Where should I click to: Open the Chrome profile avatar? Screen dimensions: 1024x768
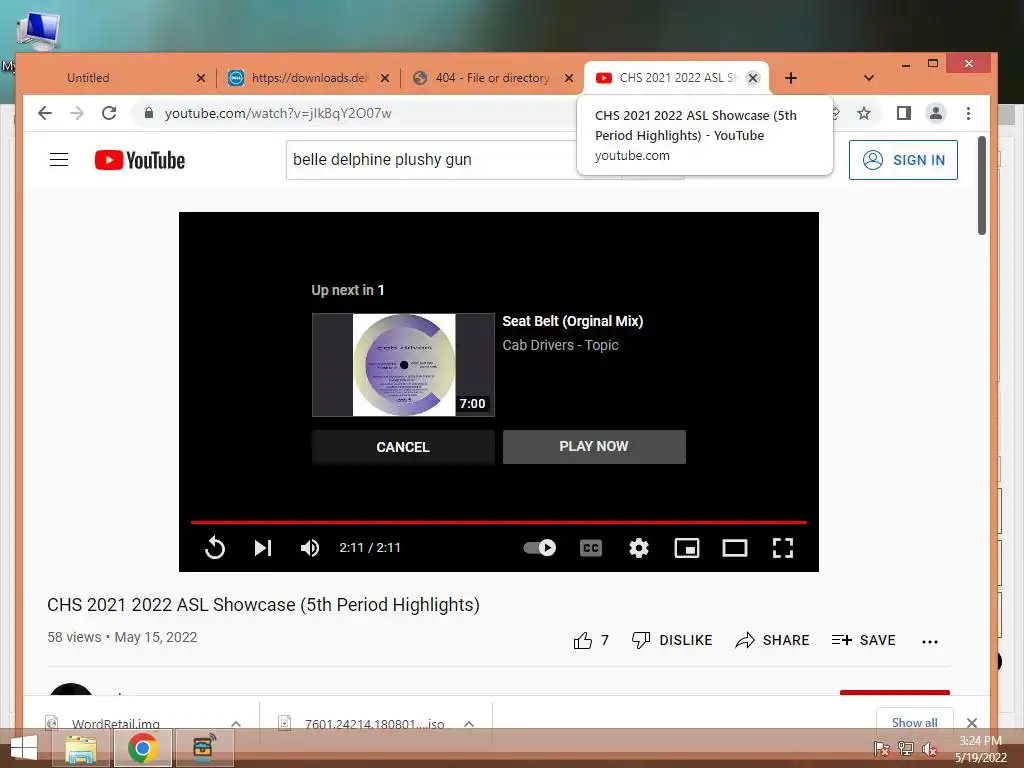pos(936,113)
